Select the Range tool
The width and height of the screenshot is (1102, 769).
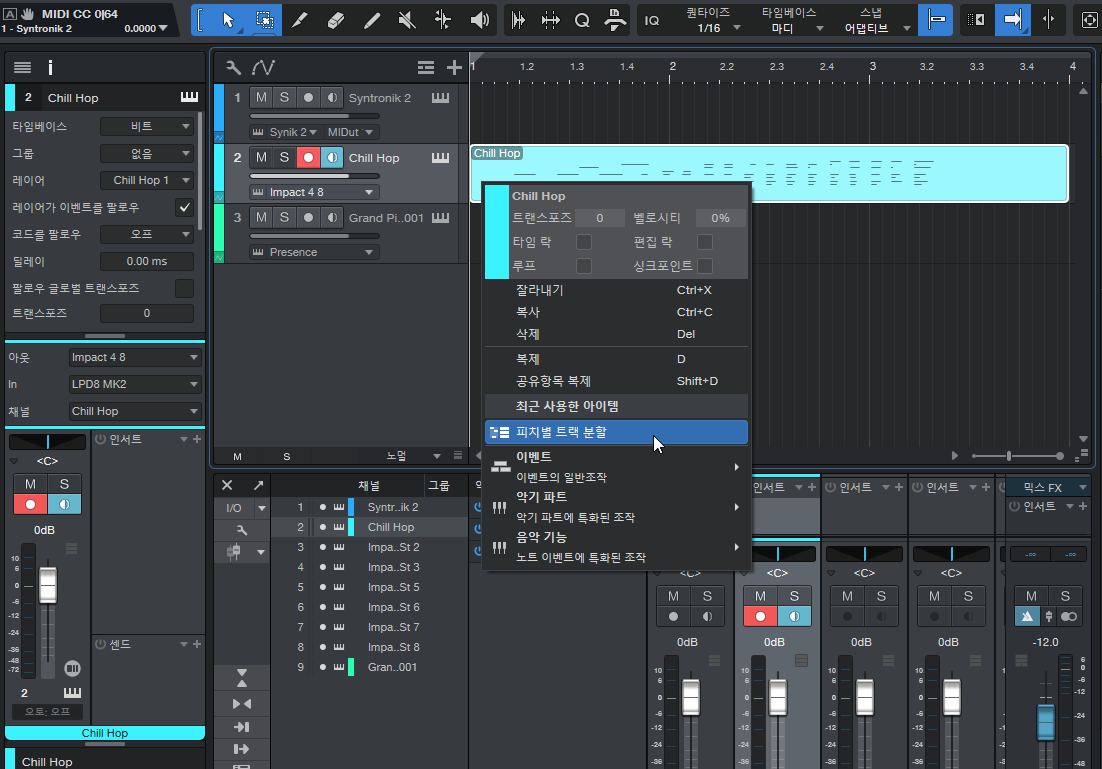click(264, 20)
